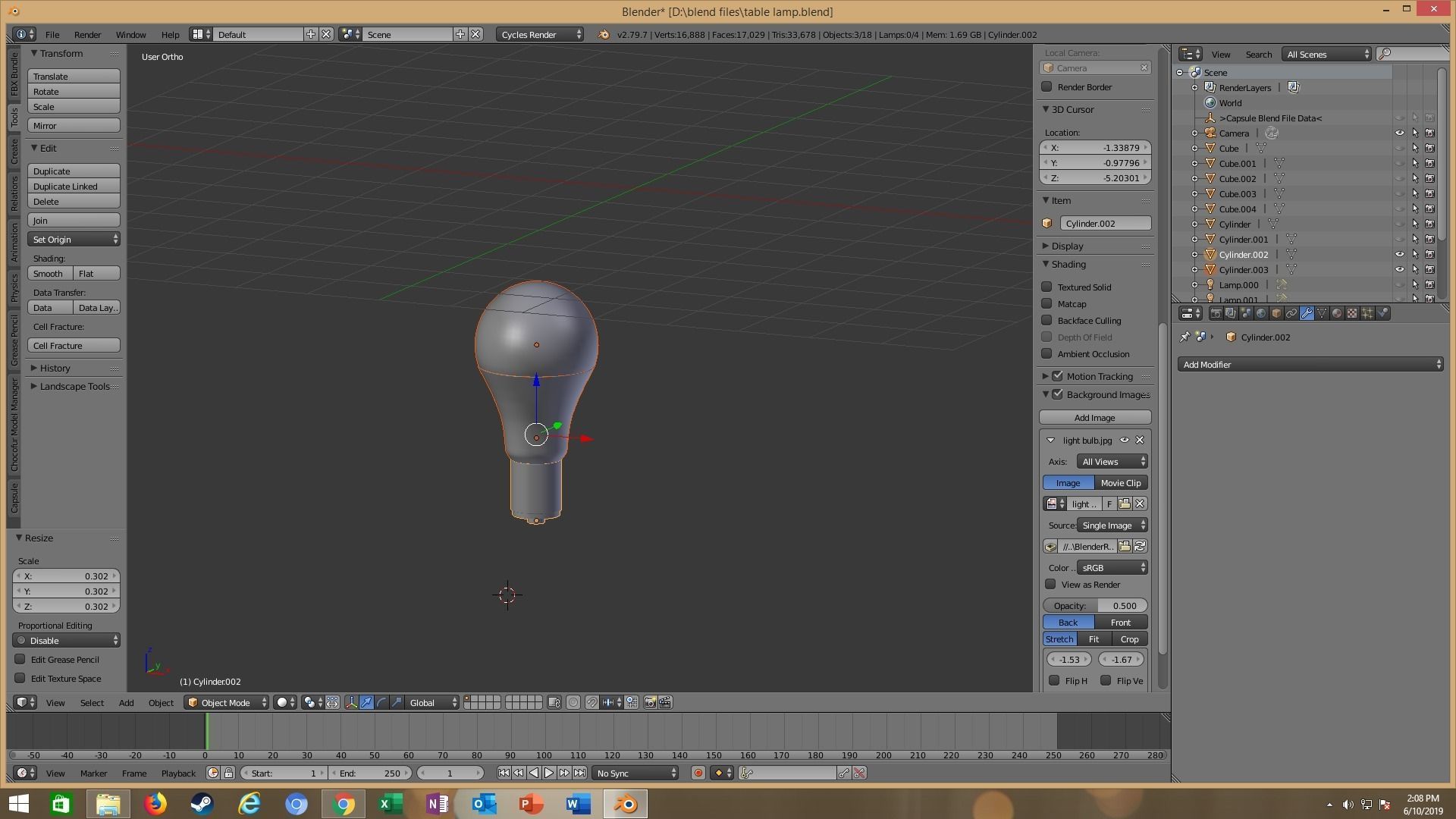Toggle render camera icon for Cylinder.001

click(x=1429, y=240)
